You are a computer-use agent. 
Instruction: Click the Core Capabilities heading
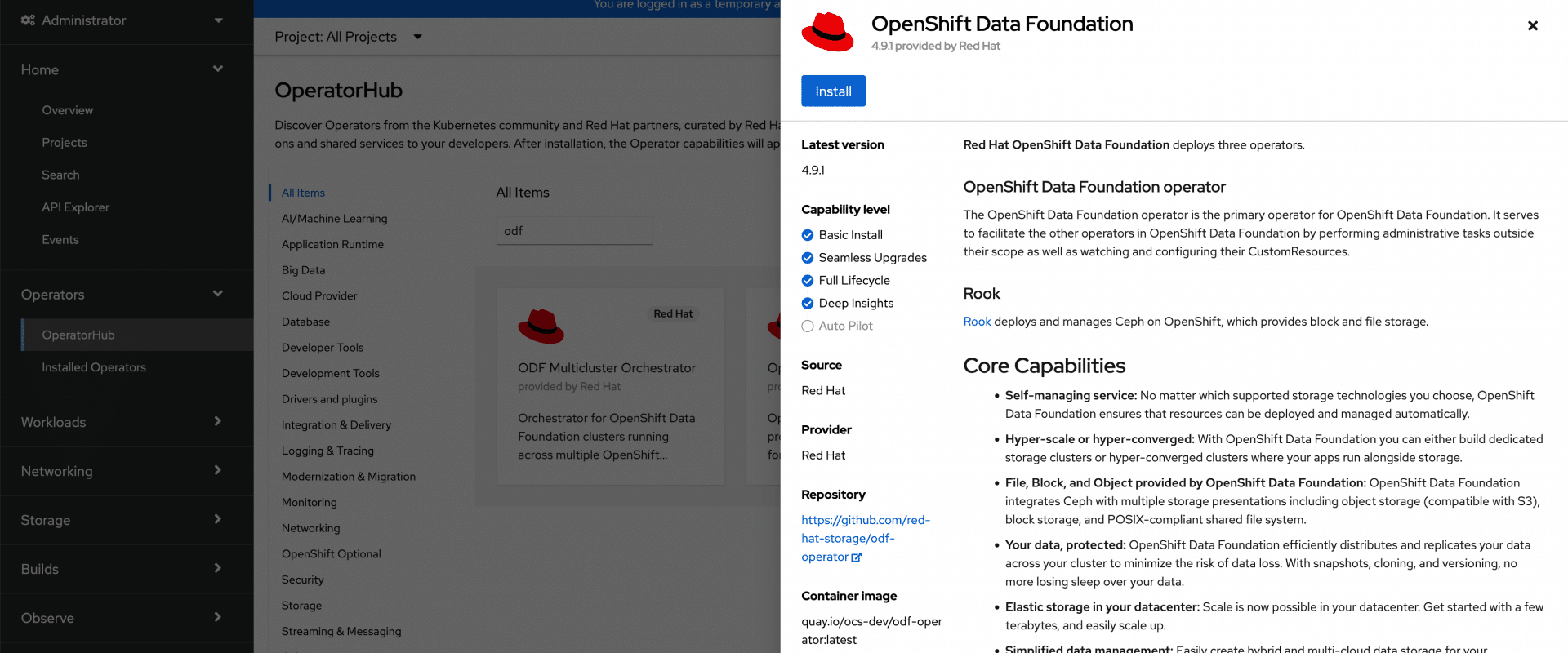point(1044,366)
